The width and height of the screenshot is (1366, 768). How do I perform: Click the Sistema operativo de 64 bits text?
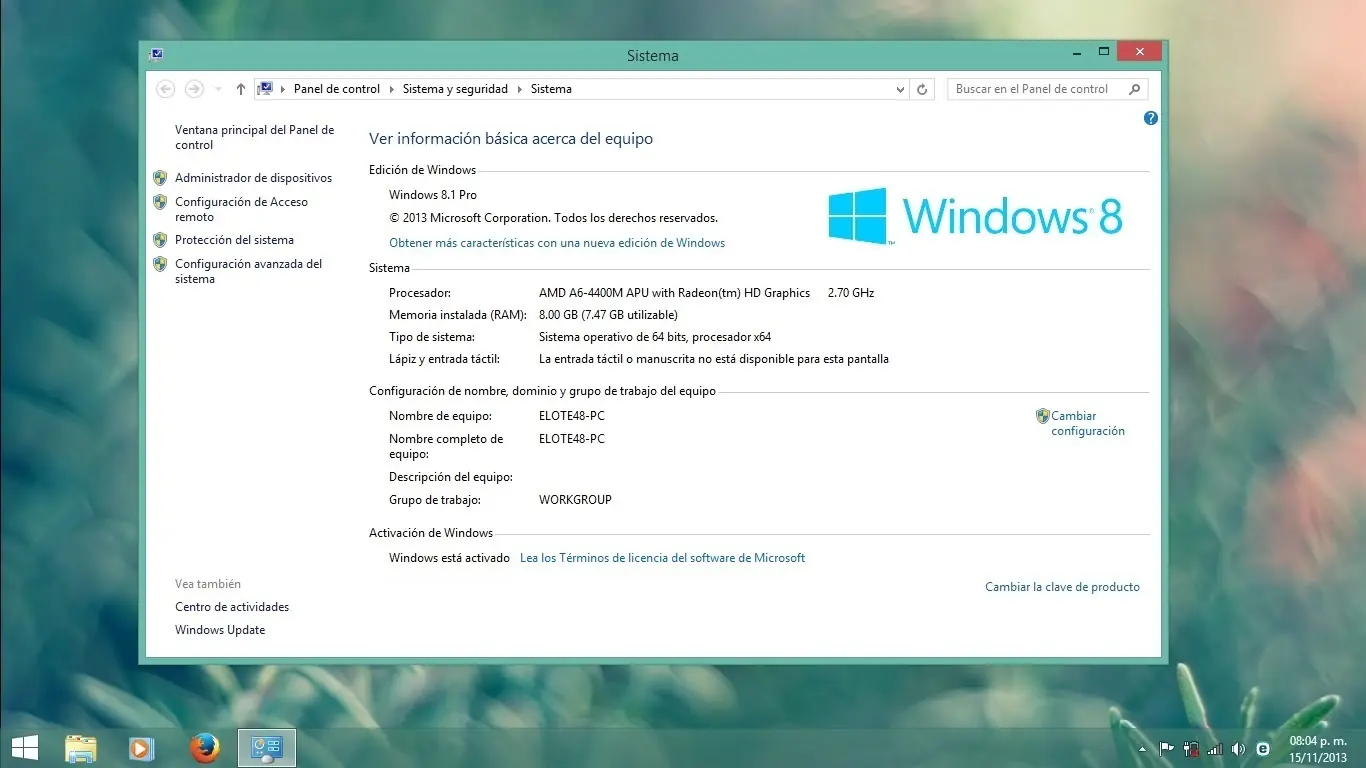[655, 337]
